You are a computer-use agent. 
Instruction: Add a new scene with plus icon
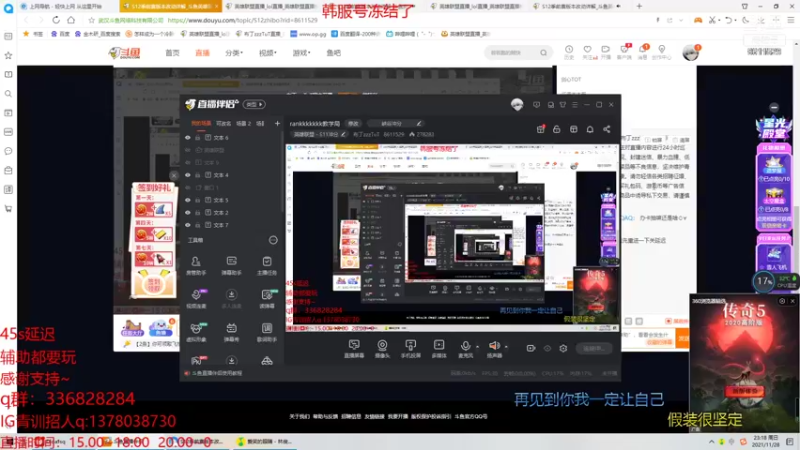point(277,123)
